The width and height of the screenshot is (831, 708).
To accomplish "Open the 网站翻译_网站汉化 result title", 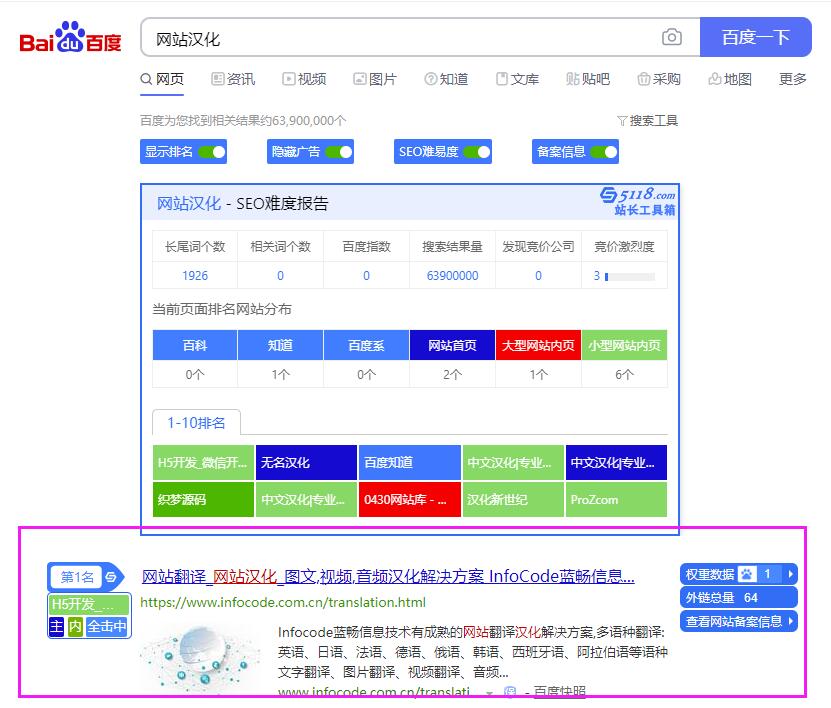I will (x=388, y=576).
